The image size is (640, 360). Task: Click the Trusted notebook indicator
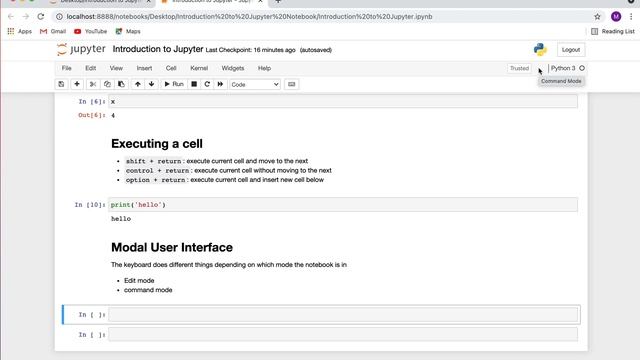[519, 68]
